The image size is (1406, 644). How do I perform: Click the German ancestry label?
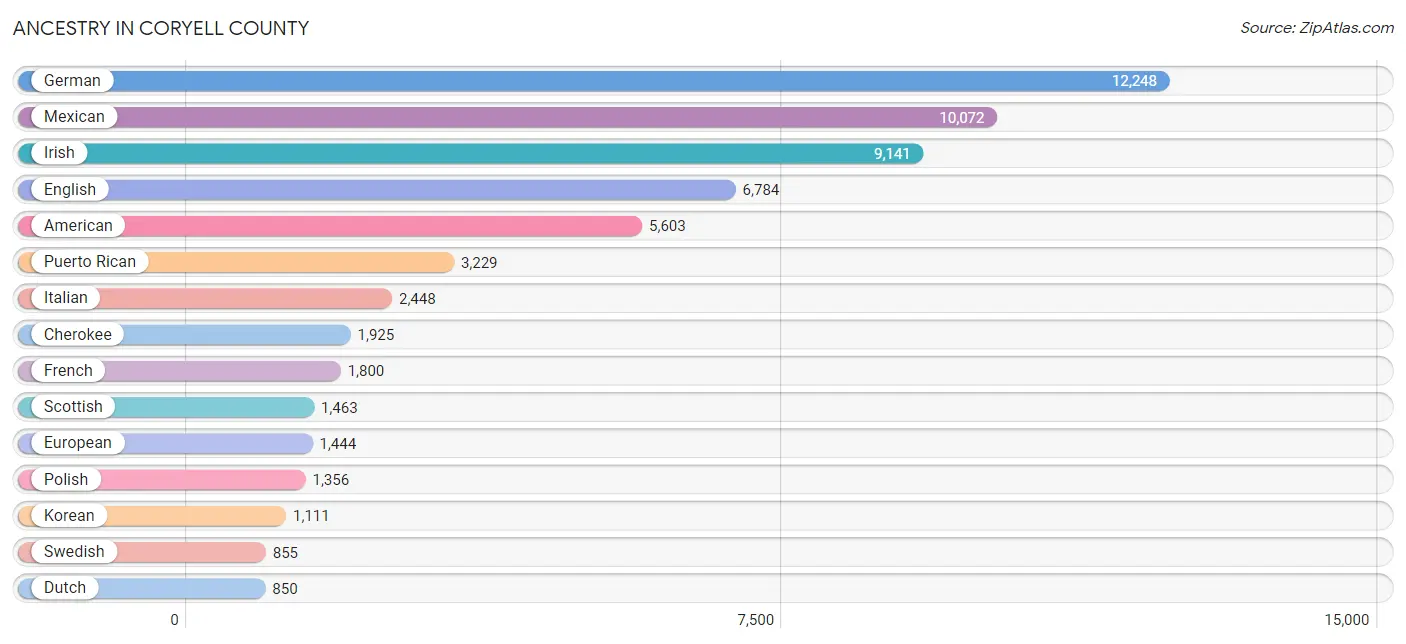pos(72,81)
